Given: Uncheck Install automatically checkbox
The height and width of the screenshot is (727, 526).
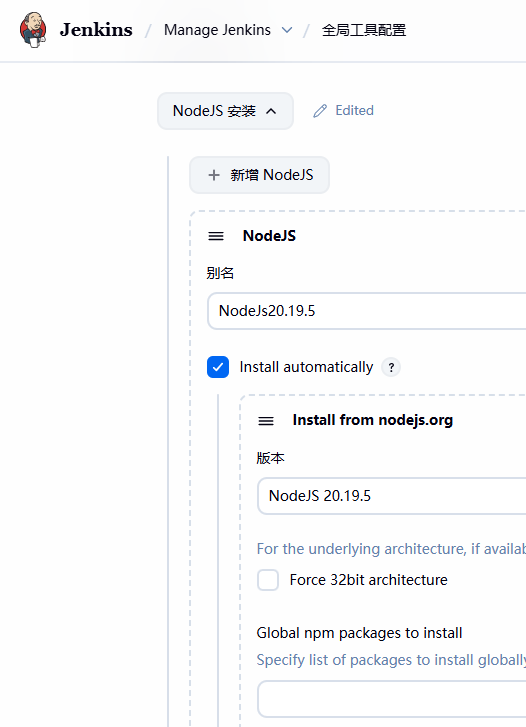Looking at the screenshot, I should (x=218, y=367).
